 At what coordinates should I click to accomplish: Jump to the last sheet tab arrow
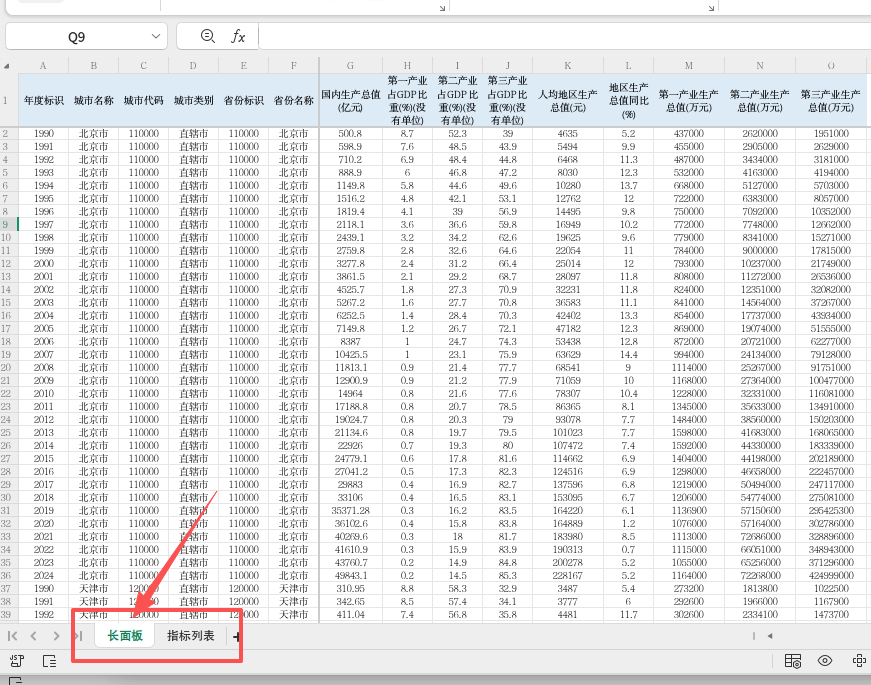tap(77, 636)
